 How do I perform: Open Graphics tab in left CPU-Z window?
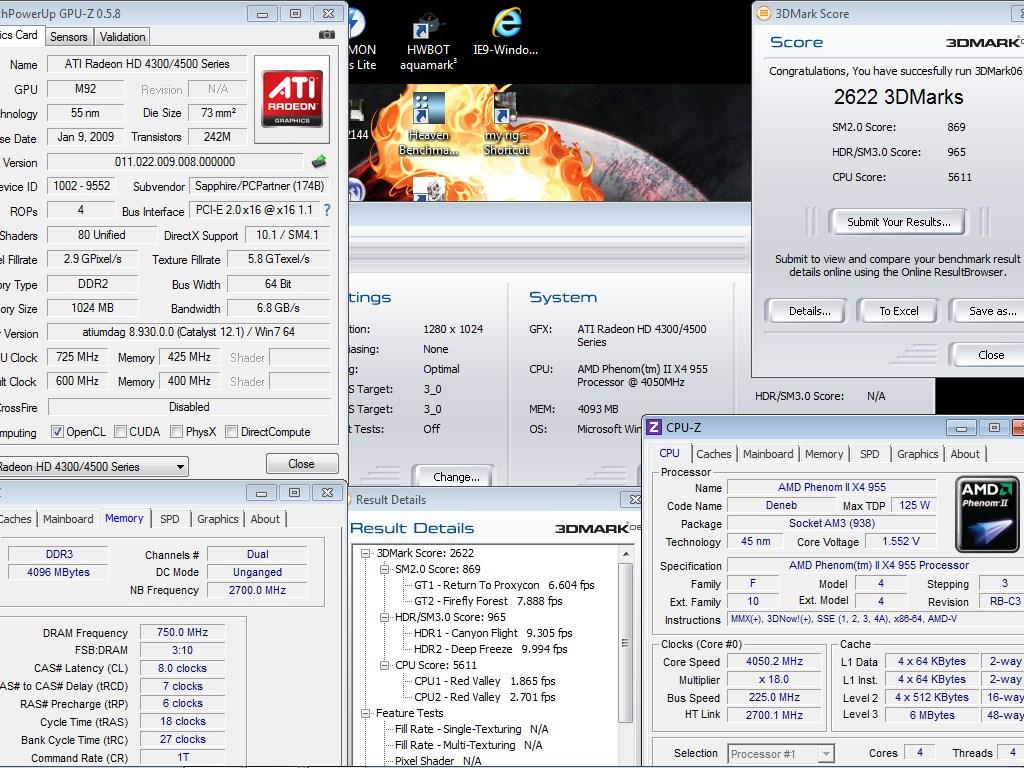[x=217, y=519]
